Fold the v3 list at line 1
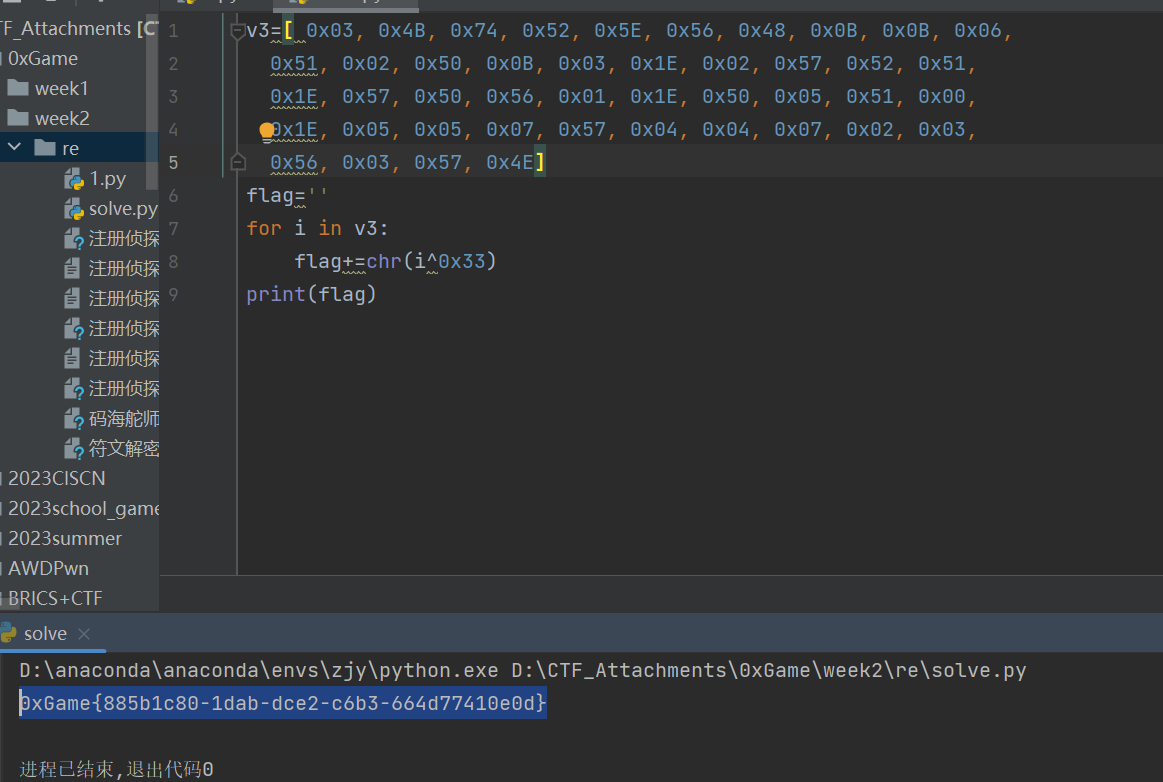 238,31
